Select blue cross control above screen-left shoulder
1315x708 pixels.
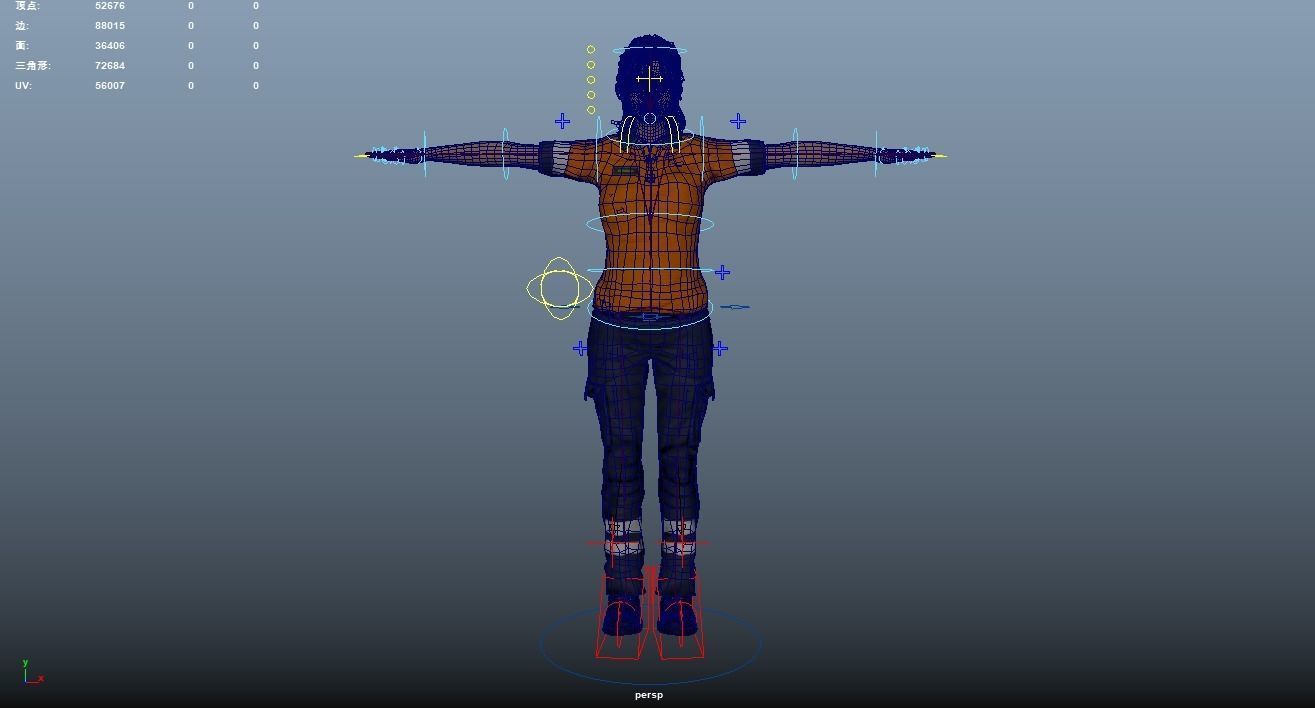click(563, 121)
